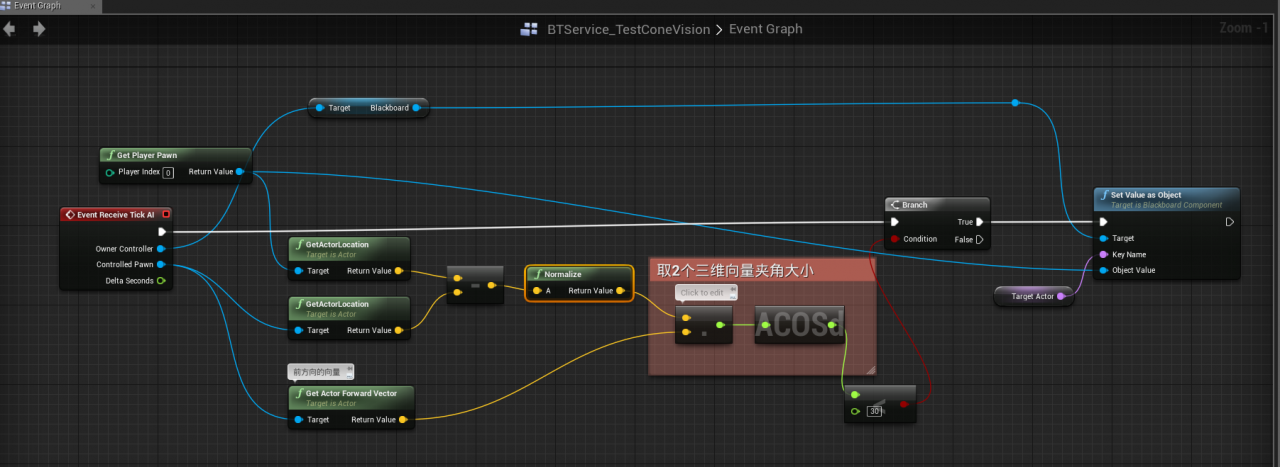Select the ACOSd node
This screenshot has width=1280, height=467.
point(798,324)
